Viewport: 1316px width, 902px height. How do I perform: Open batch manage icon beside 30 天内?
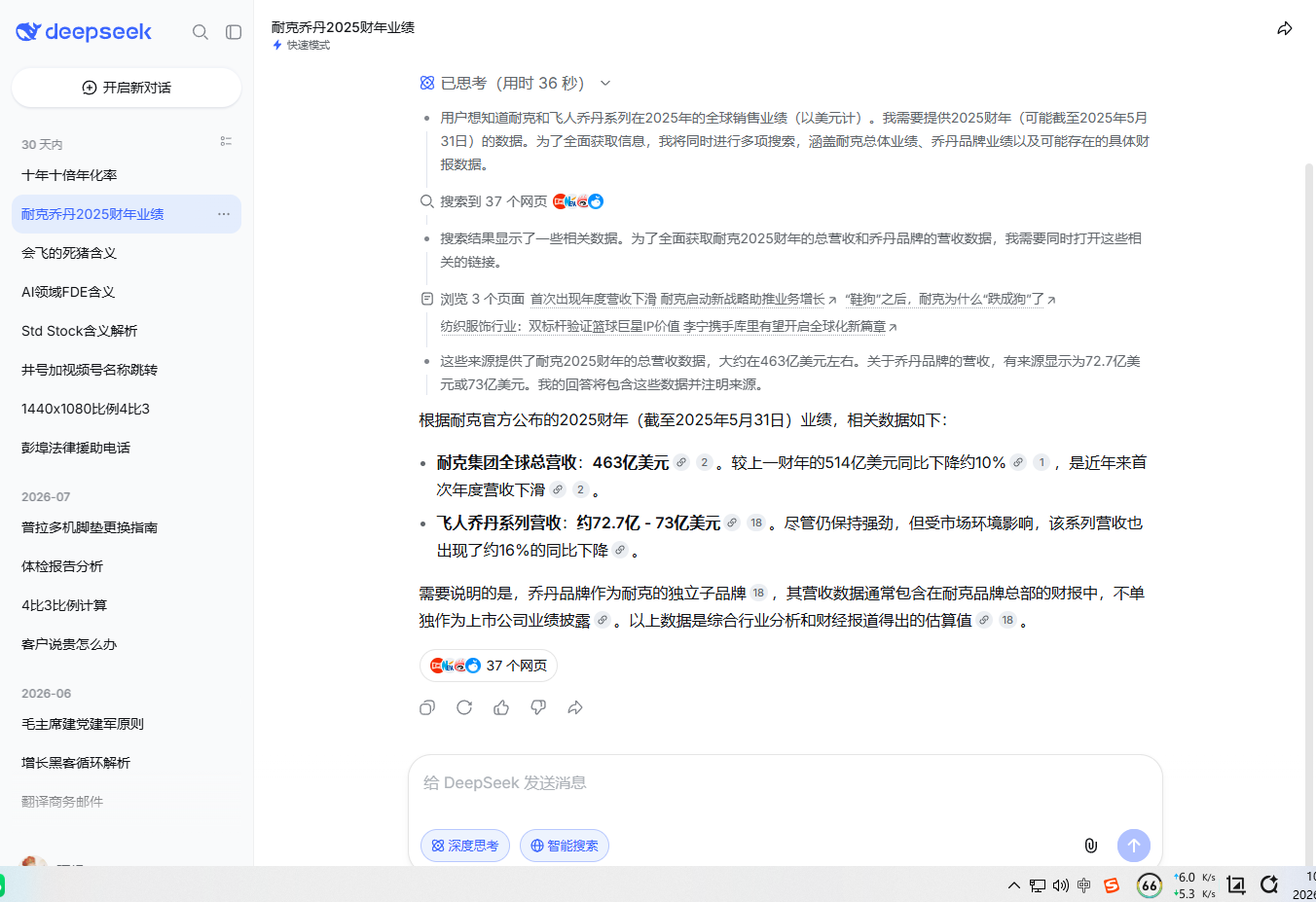(x=226, y=141)
